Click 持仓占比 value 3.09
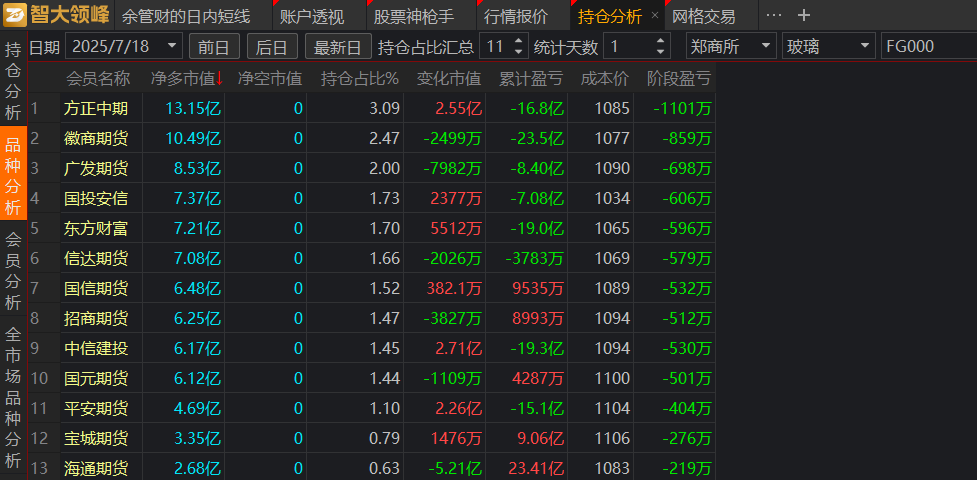Viewport: 977px width, 480px height. pos(384,108)
